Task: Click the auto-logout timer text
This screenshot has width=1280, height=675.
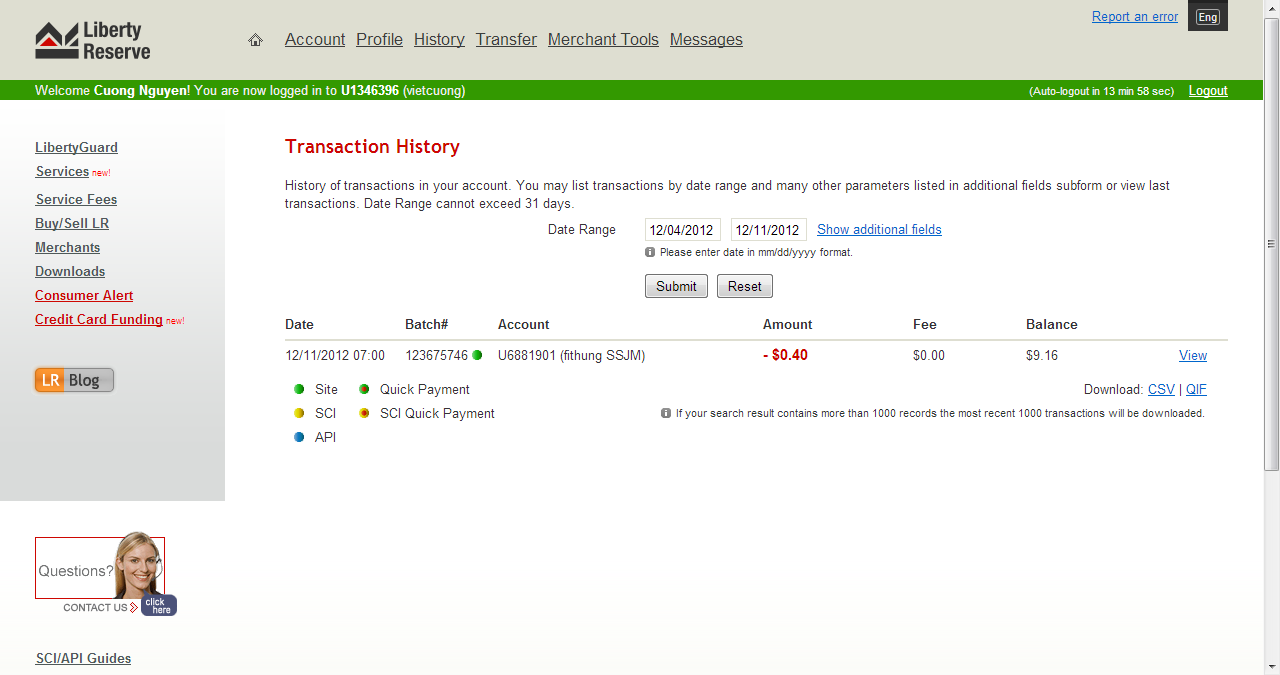Action: (x=1101, y=91)
